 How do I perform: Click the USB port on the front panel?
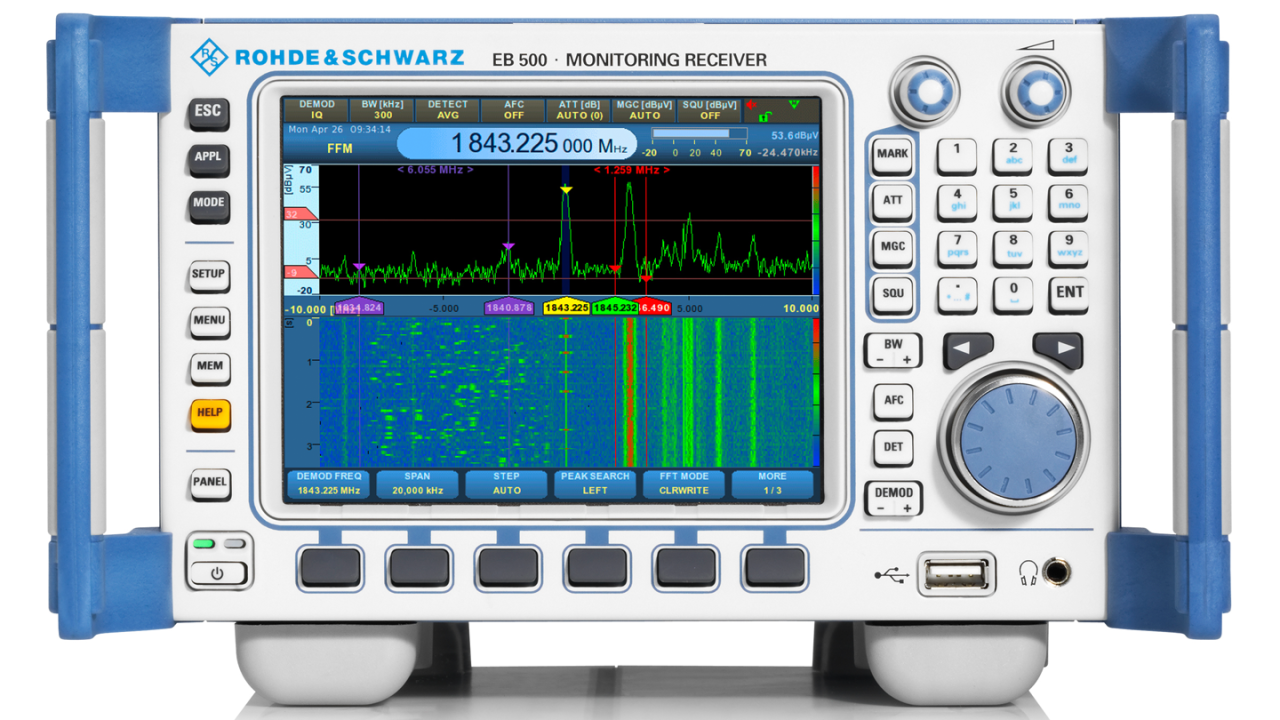(x=956, y=574)
